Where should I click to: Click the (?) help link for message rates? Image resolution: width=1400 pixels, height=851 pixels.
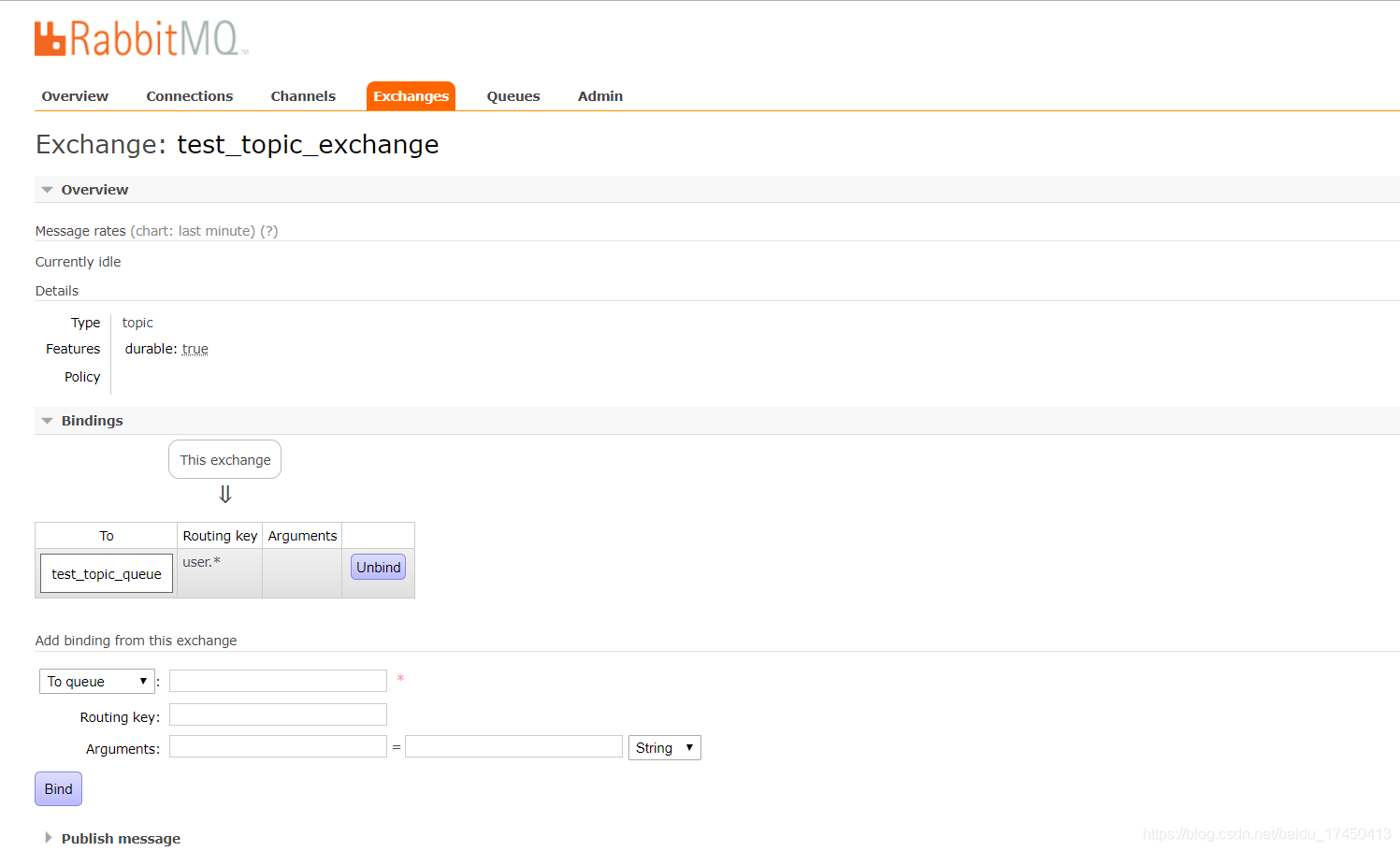click(268, 231)
